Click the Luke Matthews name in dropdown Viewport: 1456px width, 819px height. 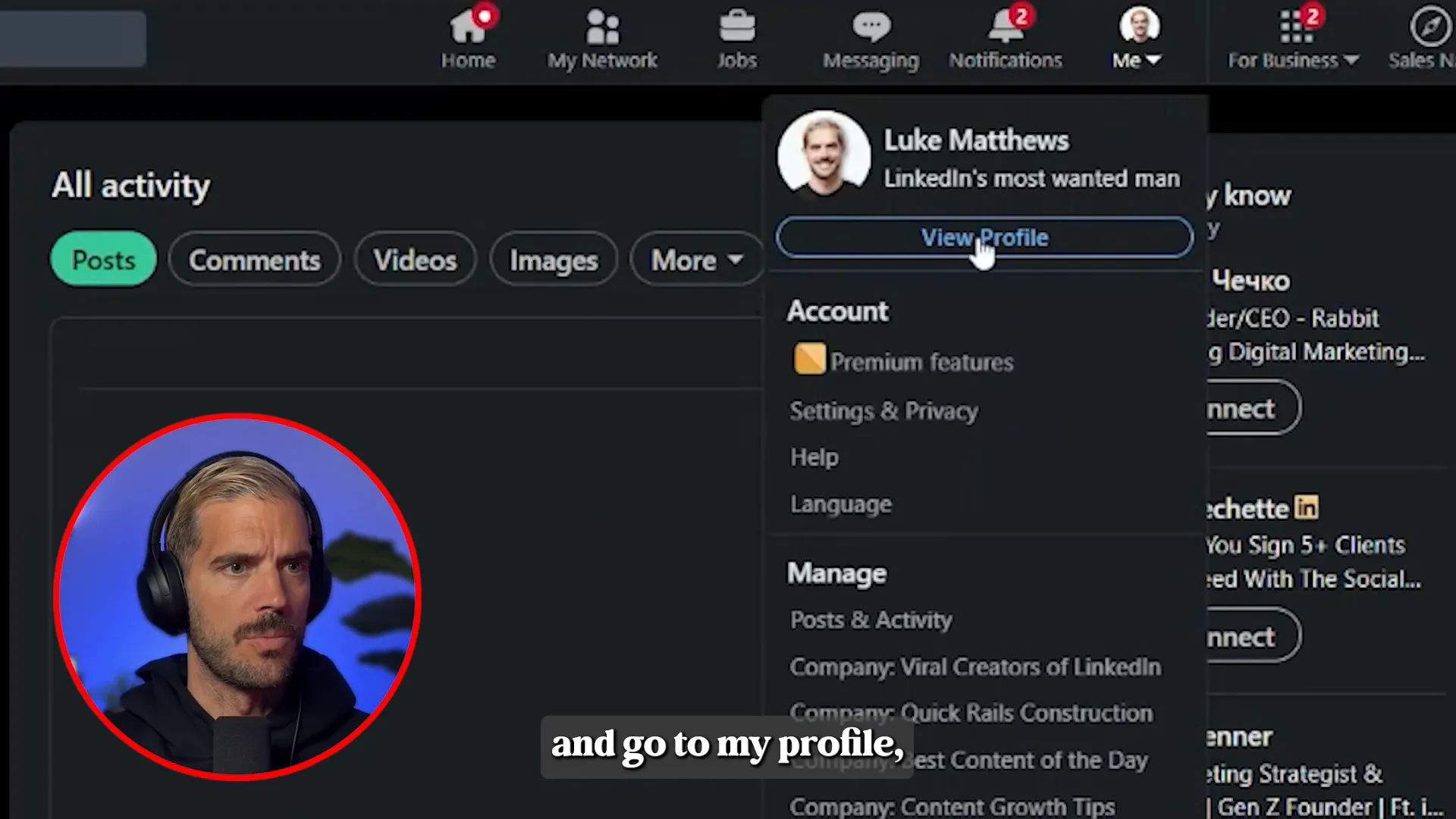coord(976,140)
